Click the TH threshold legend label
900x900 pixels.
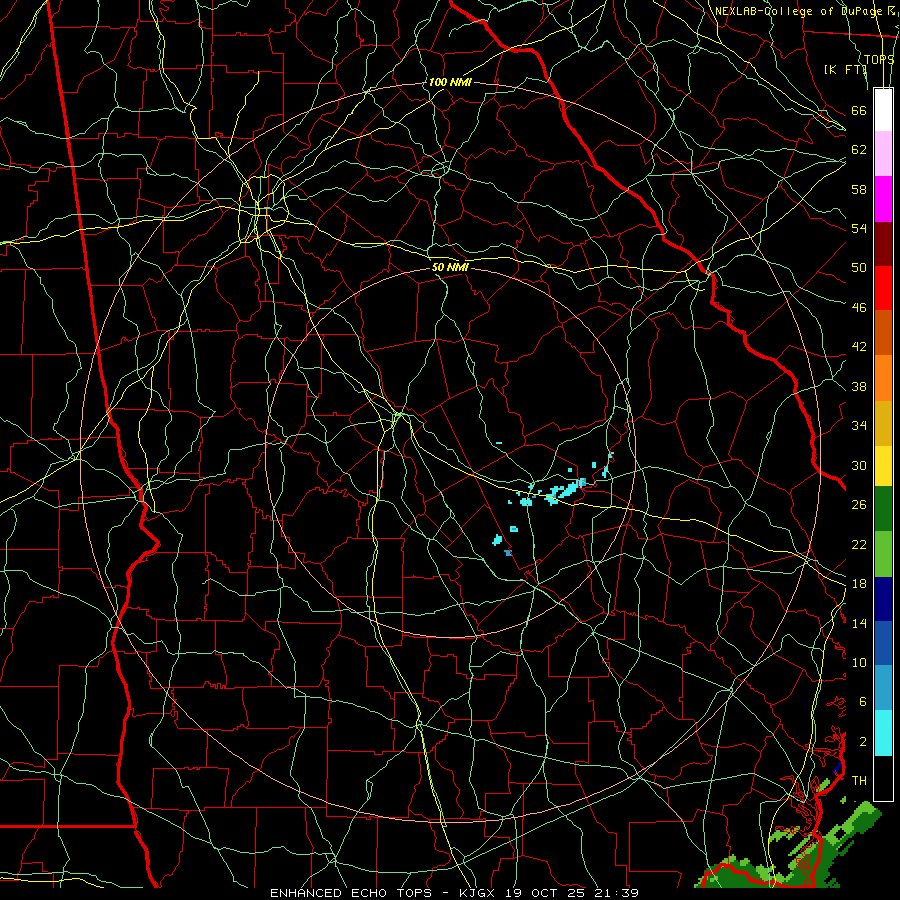coord(859,781)
